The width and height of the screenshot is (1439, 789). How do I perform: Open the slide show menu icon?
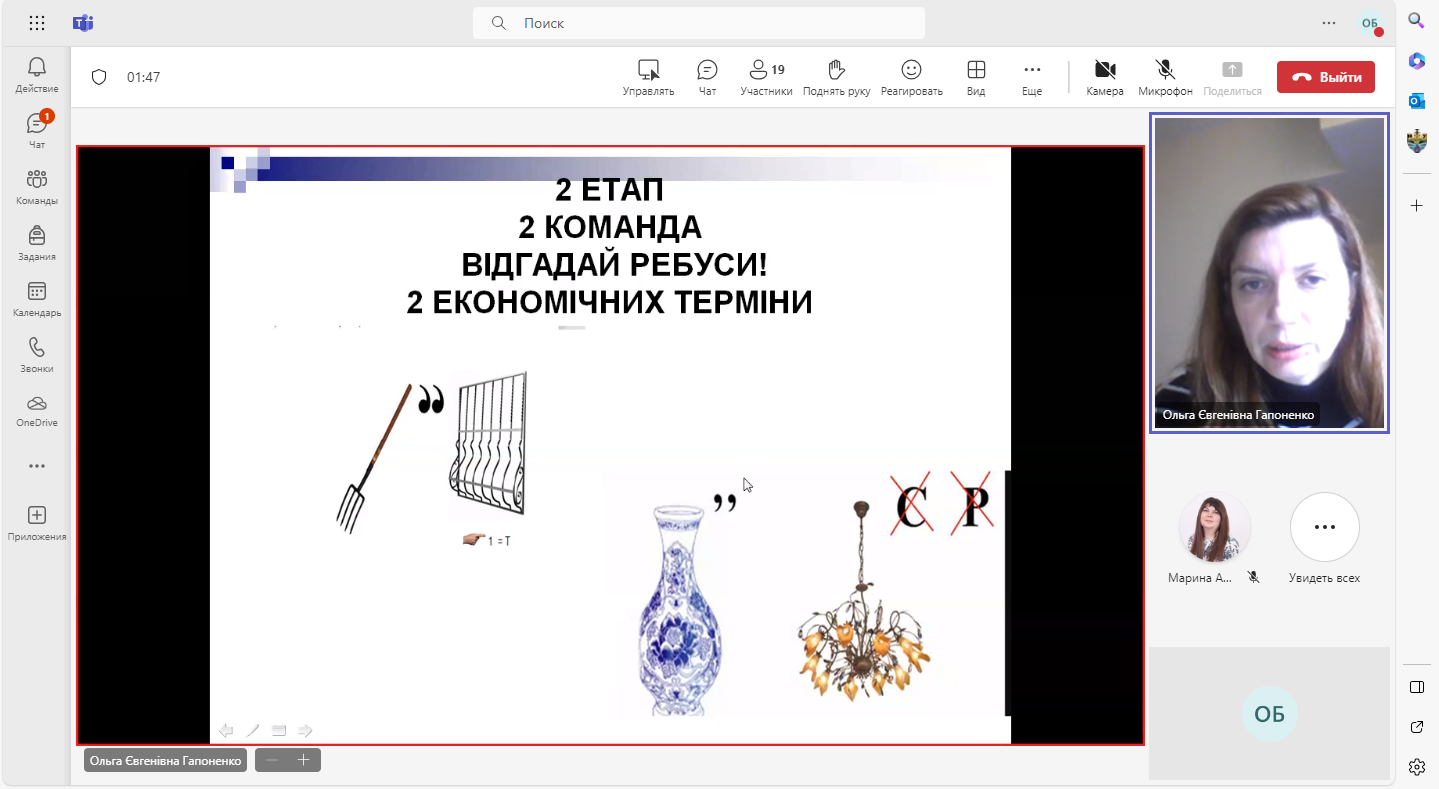[279, 730]
